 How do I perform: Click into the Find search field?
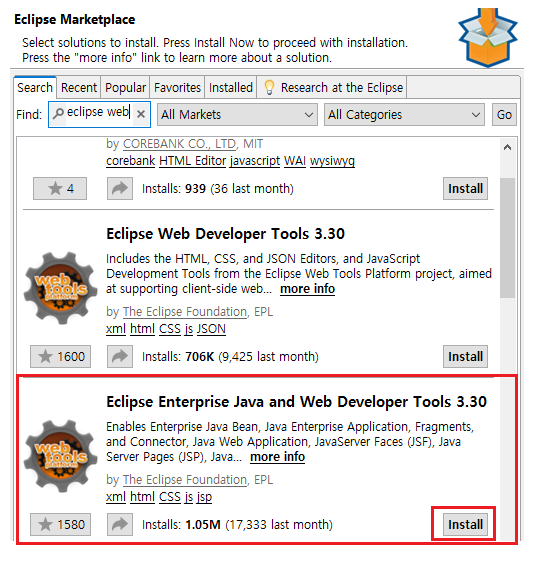tap(98, 113)
